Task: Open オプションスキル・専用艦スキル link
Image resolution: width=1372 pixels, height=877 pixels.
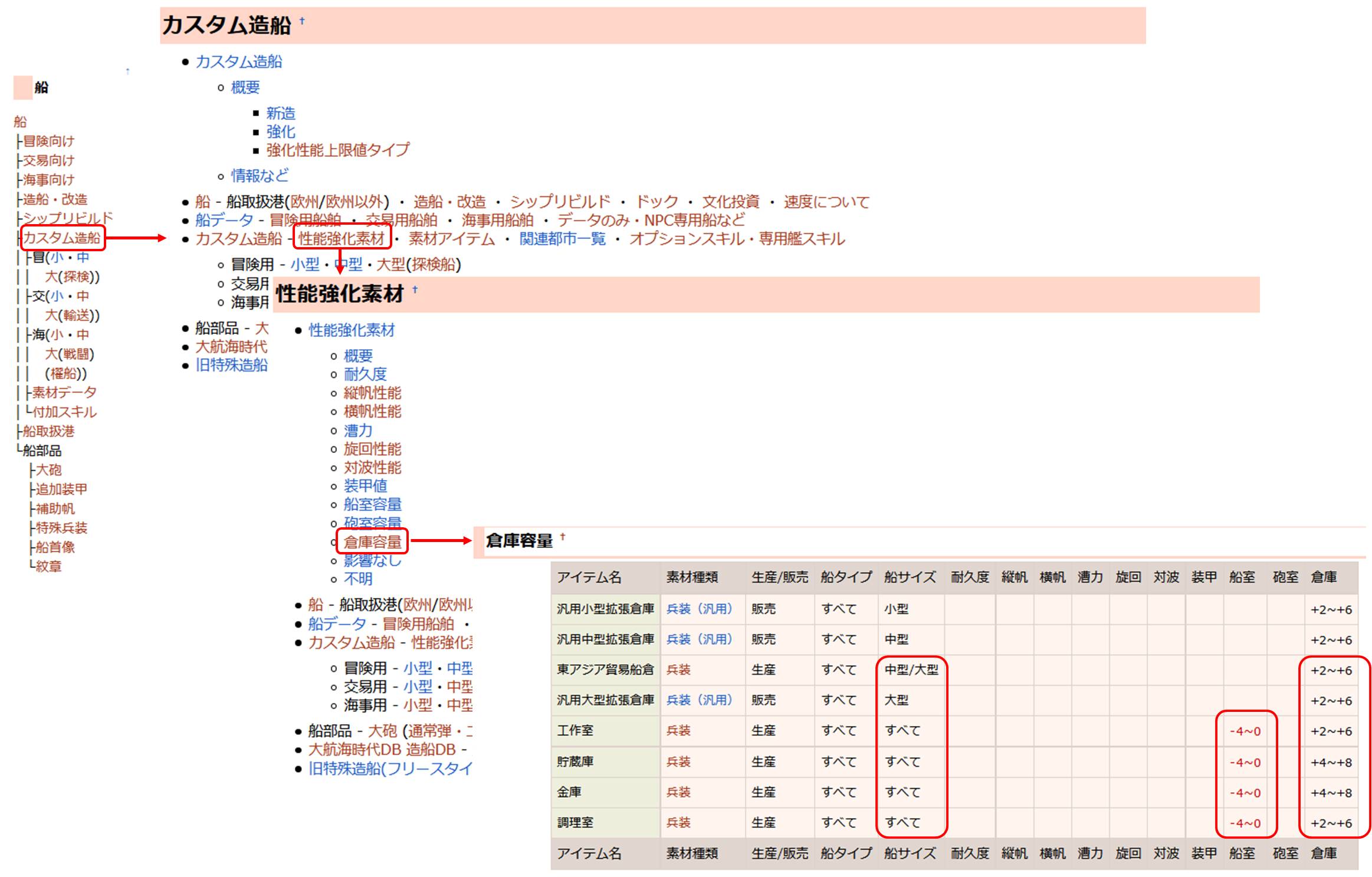Action: [737, 238]
